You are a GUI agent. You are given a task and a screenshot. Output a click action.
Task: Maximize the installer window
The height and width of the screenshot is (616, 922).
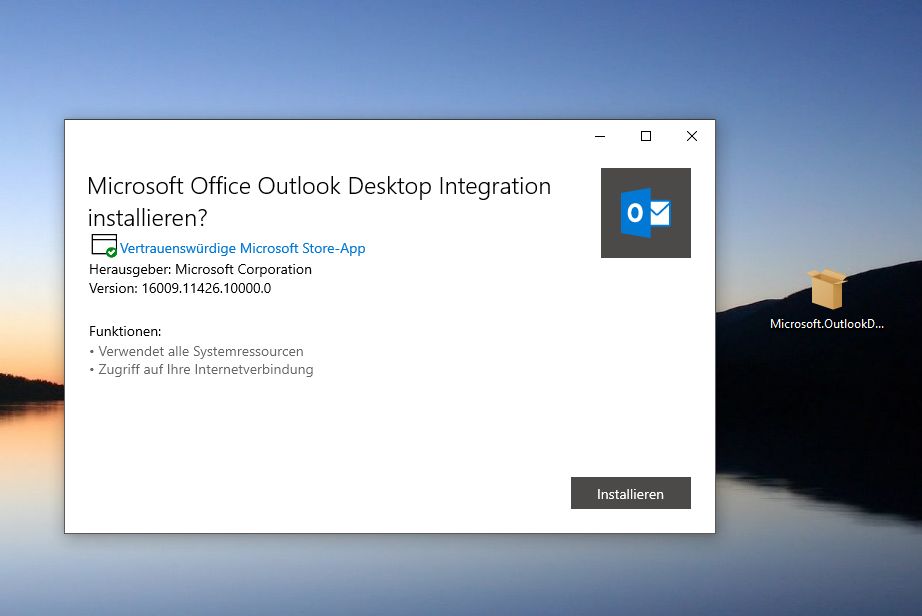click(646, 136)
